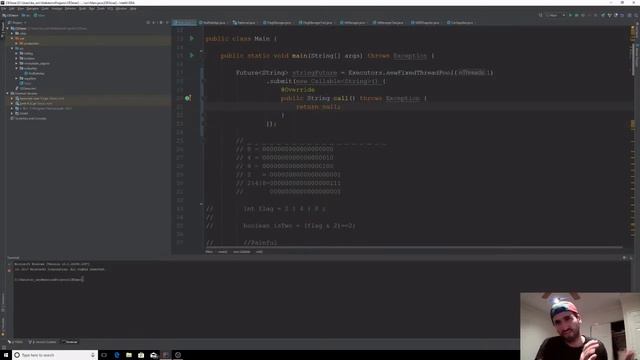Image resolution: width=640 pixels, height=360 pixels.
Task: Click 'new Callable' in the editor breadcrumbs
Action: coord(242,252)
